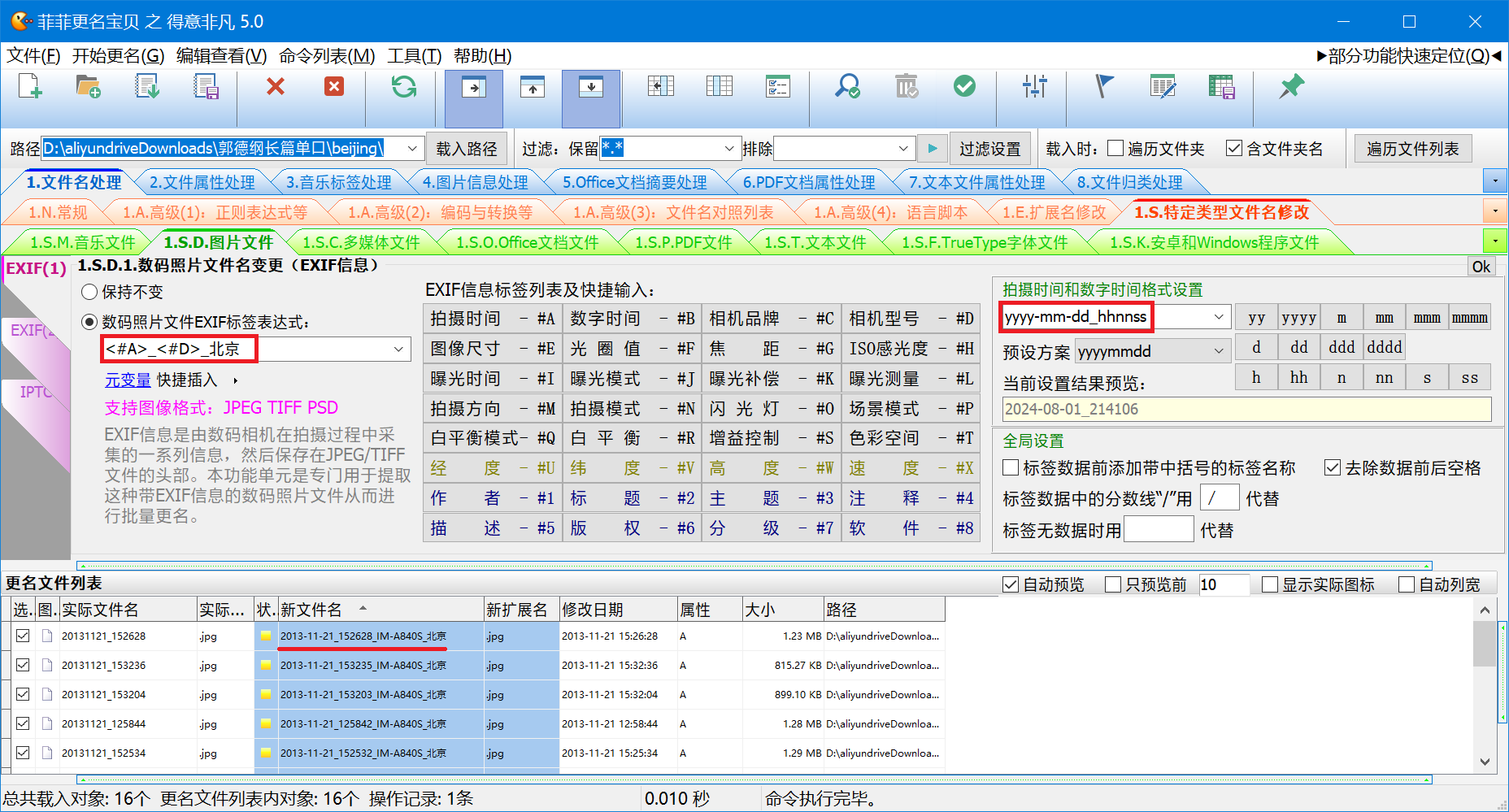
Task: Toggle the 含文件夹名 checkbox
Action: (x=1234, y=148)
